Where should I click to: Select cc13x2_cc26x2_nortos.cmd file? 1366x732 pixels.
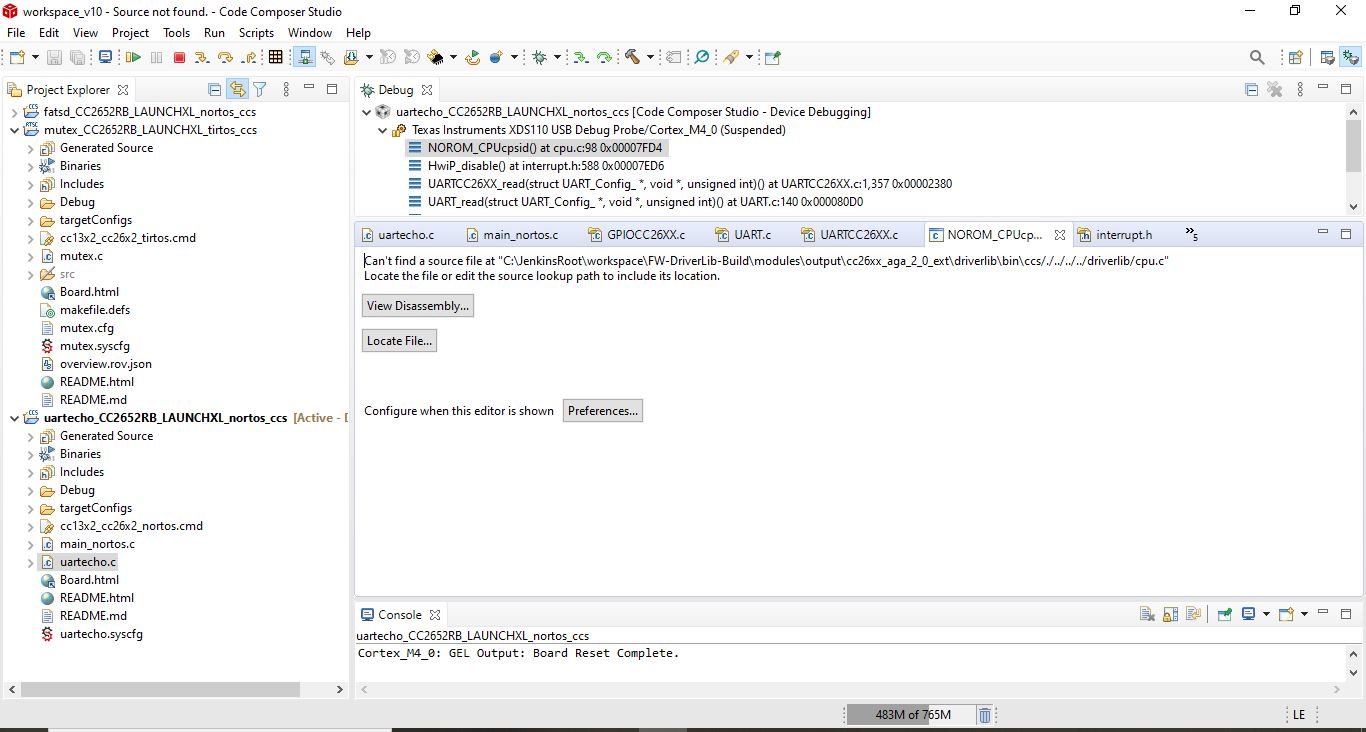point(131,526)
